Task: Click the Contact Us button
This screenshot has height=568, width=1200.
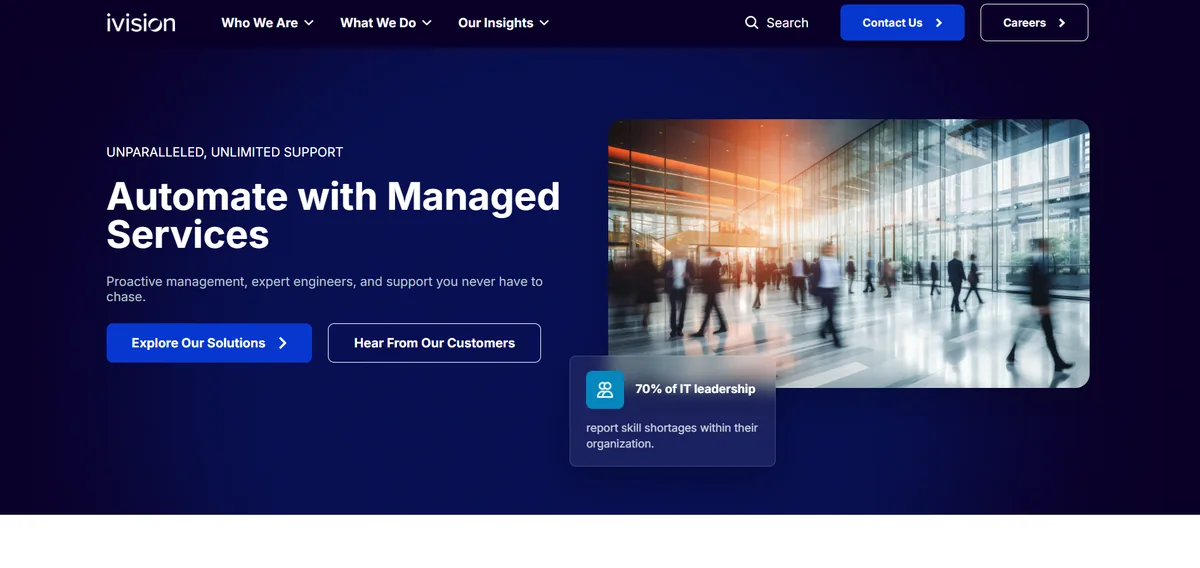Action: pyautogui.click(x=902, y=23)
